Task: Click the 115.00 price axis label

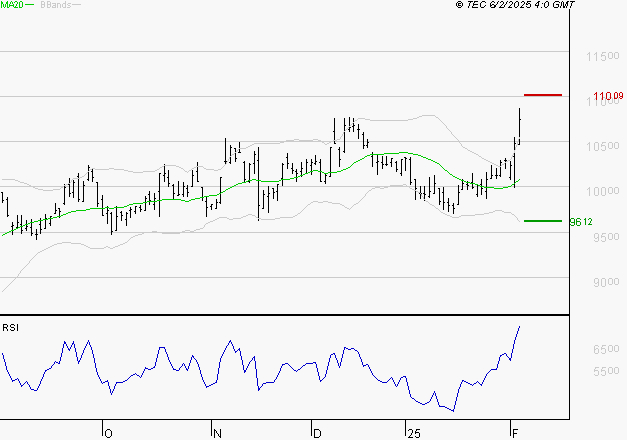Action: point(604,57)
